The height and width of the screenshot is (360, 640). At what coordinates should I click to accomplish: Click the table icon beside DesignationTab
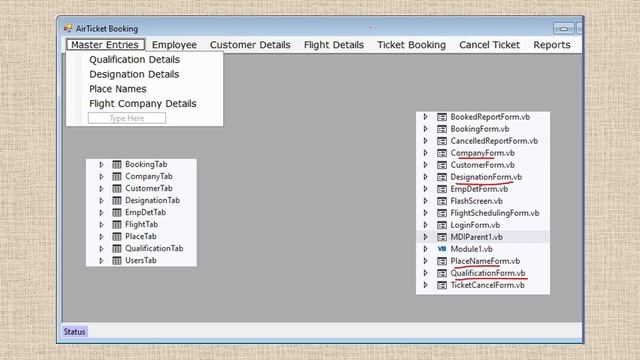click(x=117, y=200)
